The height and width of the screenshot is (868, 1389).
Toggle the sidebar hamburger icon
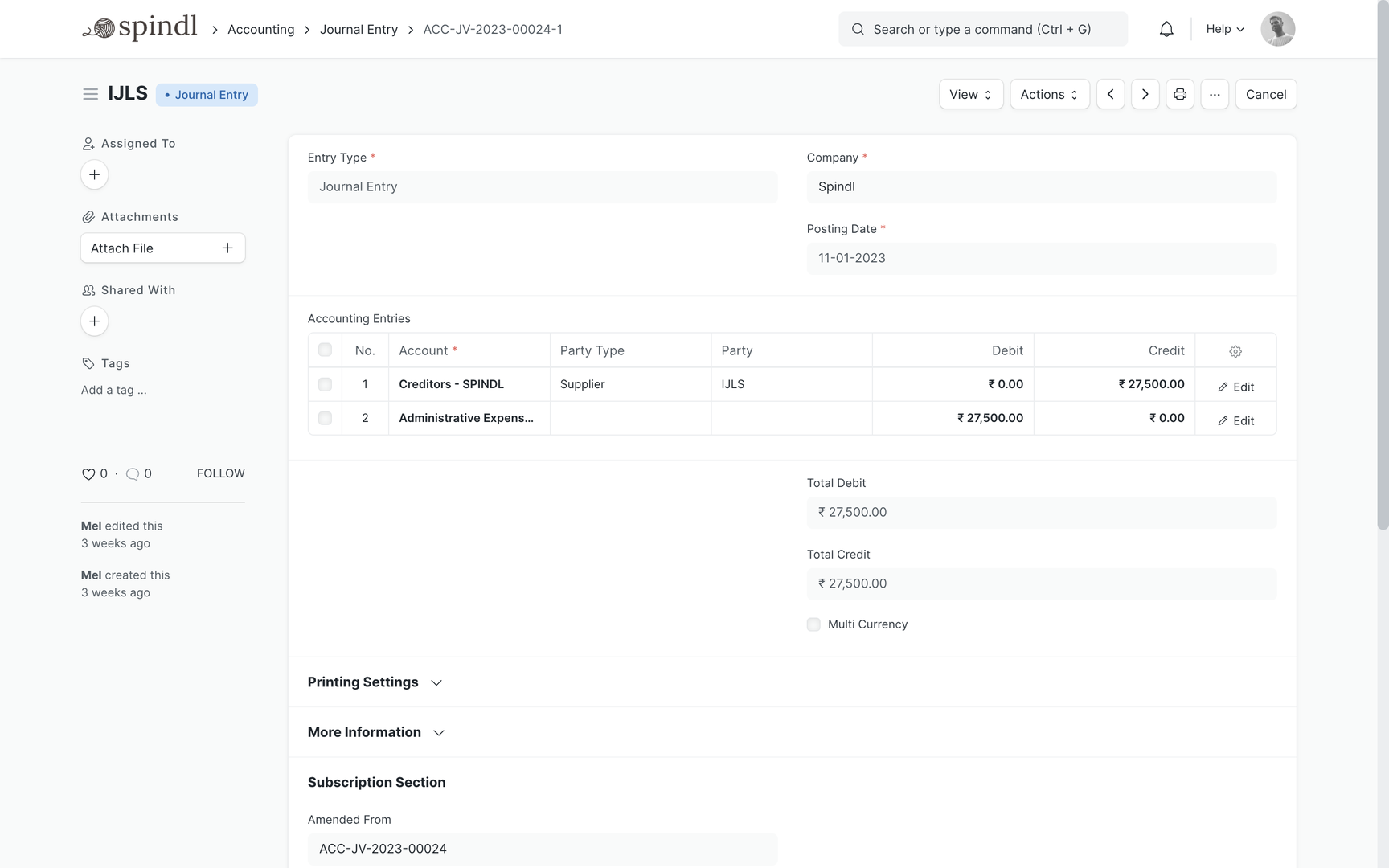pos(90,95)
